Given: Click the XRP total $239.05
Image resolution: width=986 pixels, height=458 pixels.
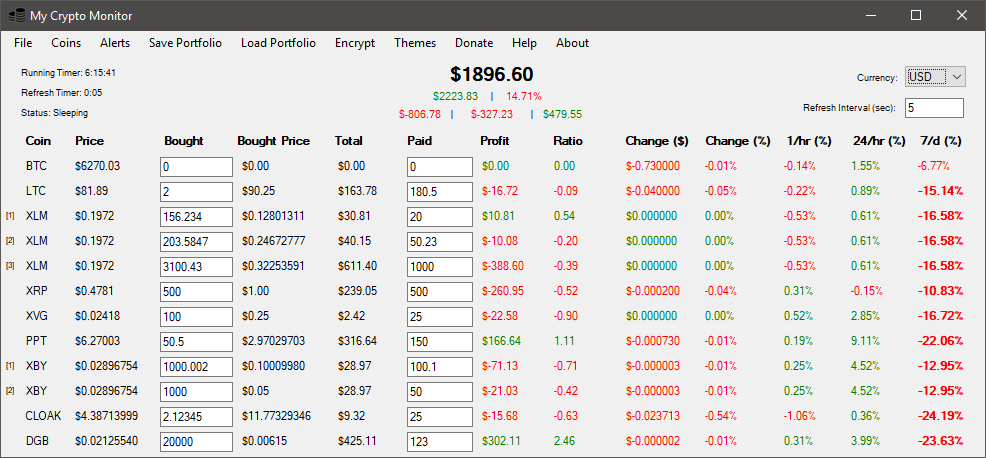Looking at the screenshot, I should (357, 291).
